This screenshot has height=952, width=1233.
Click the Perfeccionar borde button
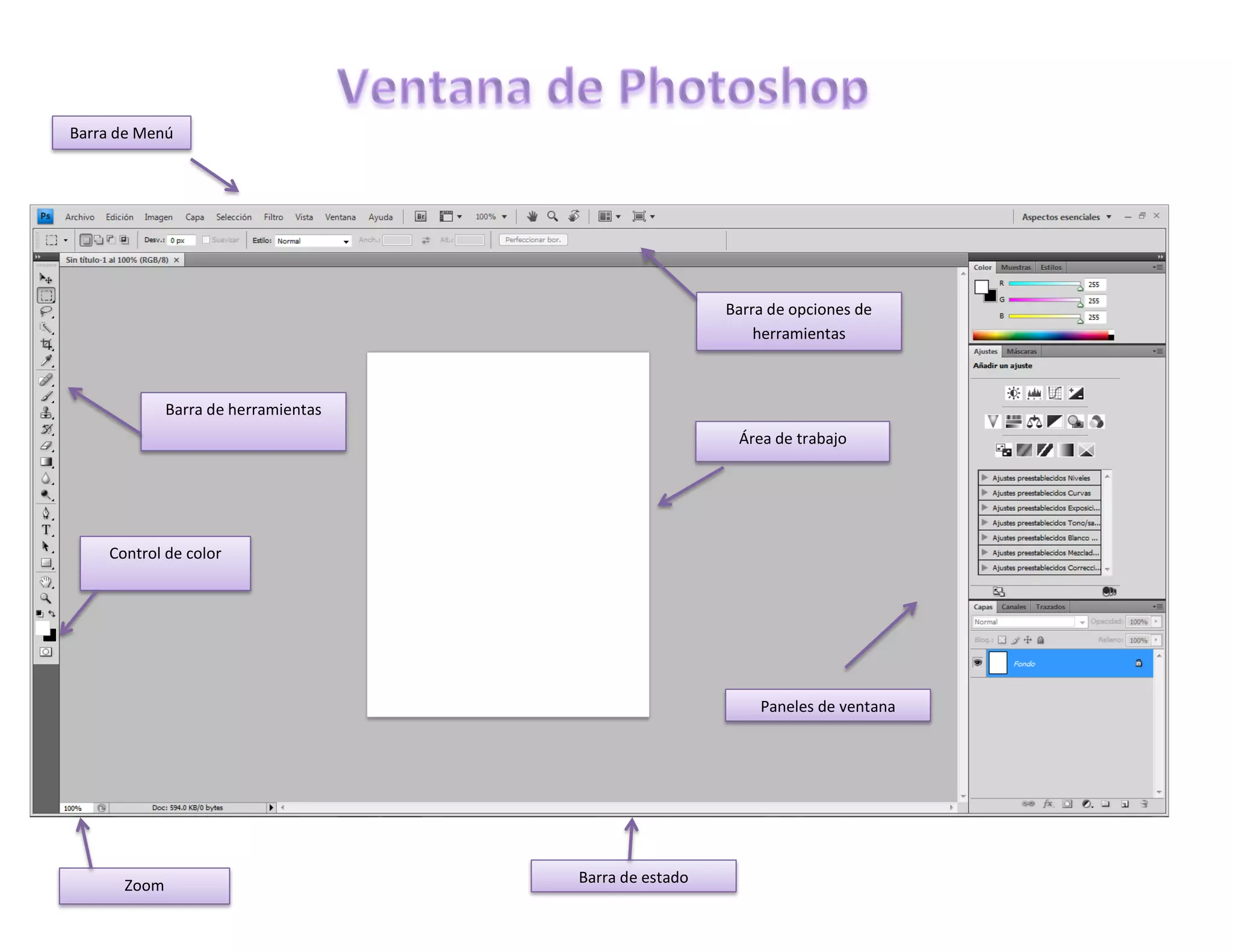[533, 240]
